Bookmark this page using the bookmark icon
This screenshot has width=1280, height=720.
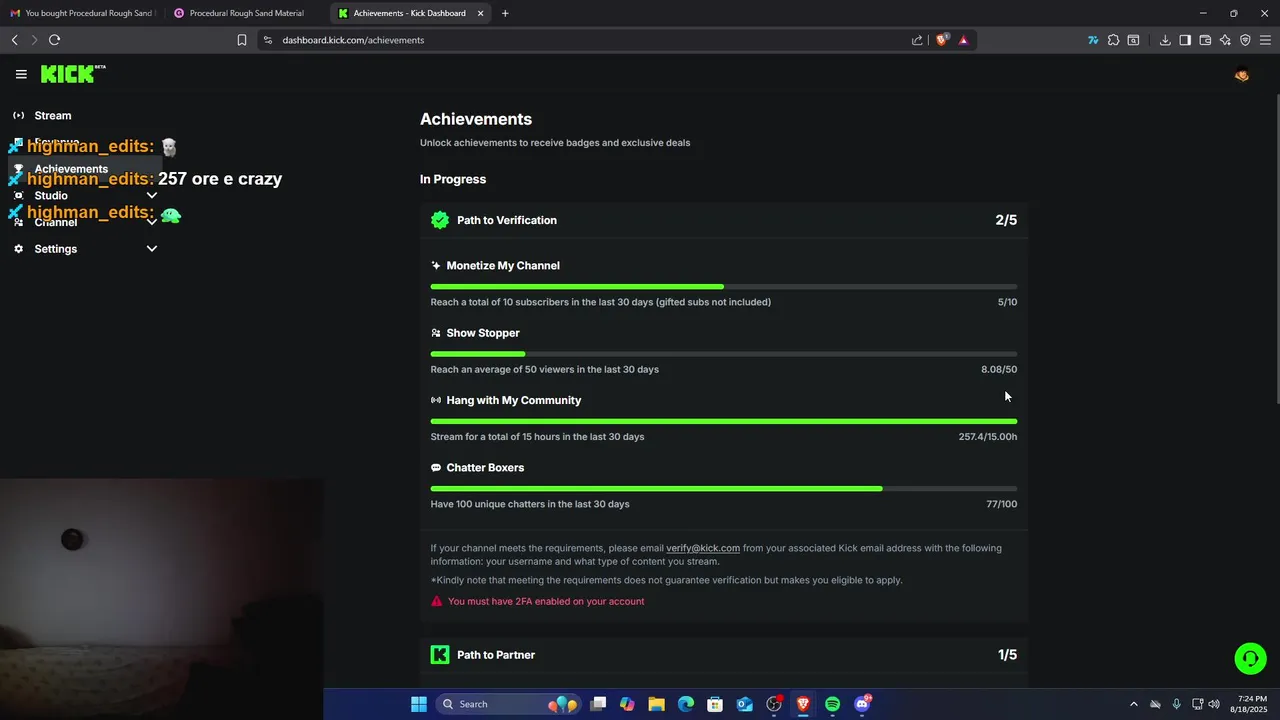point(242,40)
